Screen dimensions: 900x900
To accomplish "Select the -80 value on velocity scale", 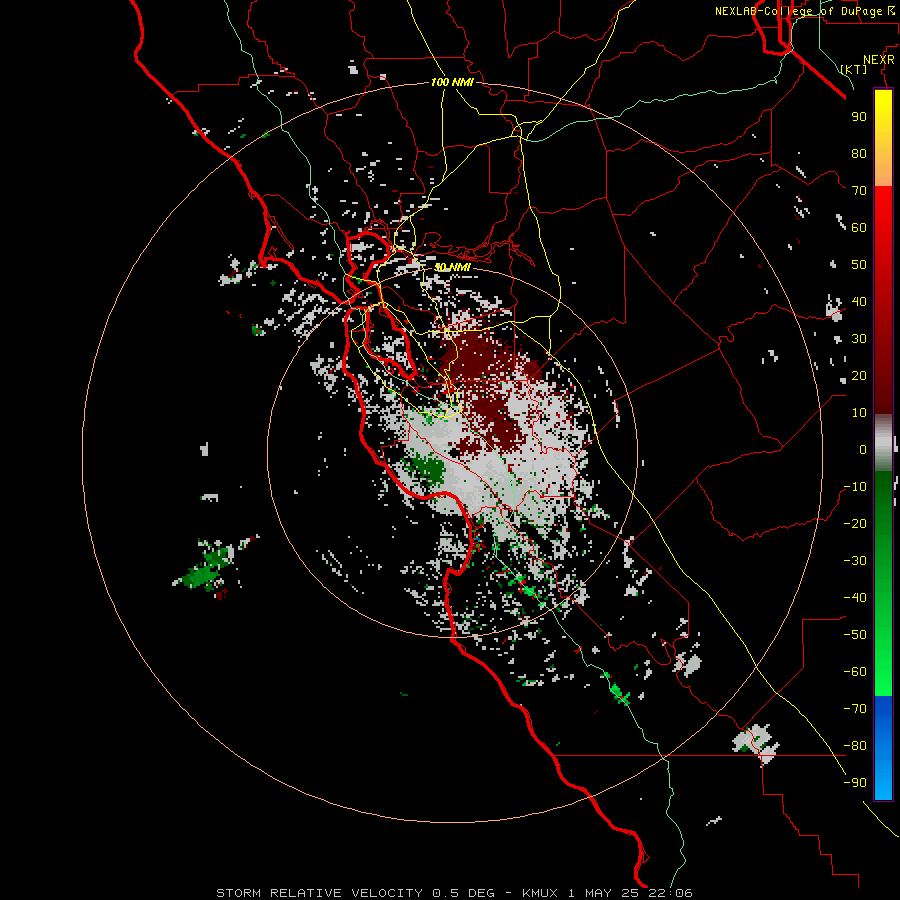I will 855,746.
